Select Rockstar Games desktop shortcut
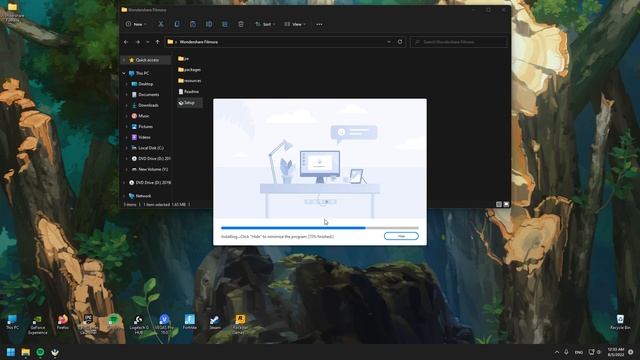Screen dimensions: 640x360 240,325
